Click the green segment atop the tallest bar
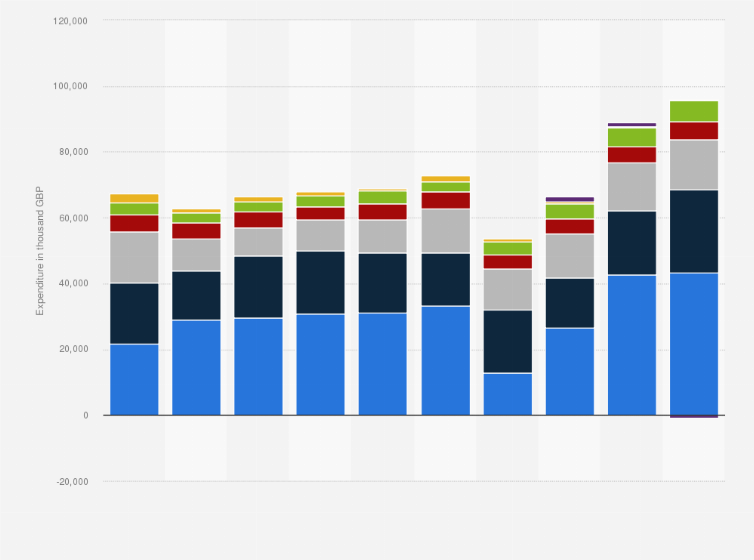 pos(694,111)
